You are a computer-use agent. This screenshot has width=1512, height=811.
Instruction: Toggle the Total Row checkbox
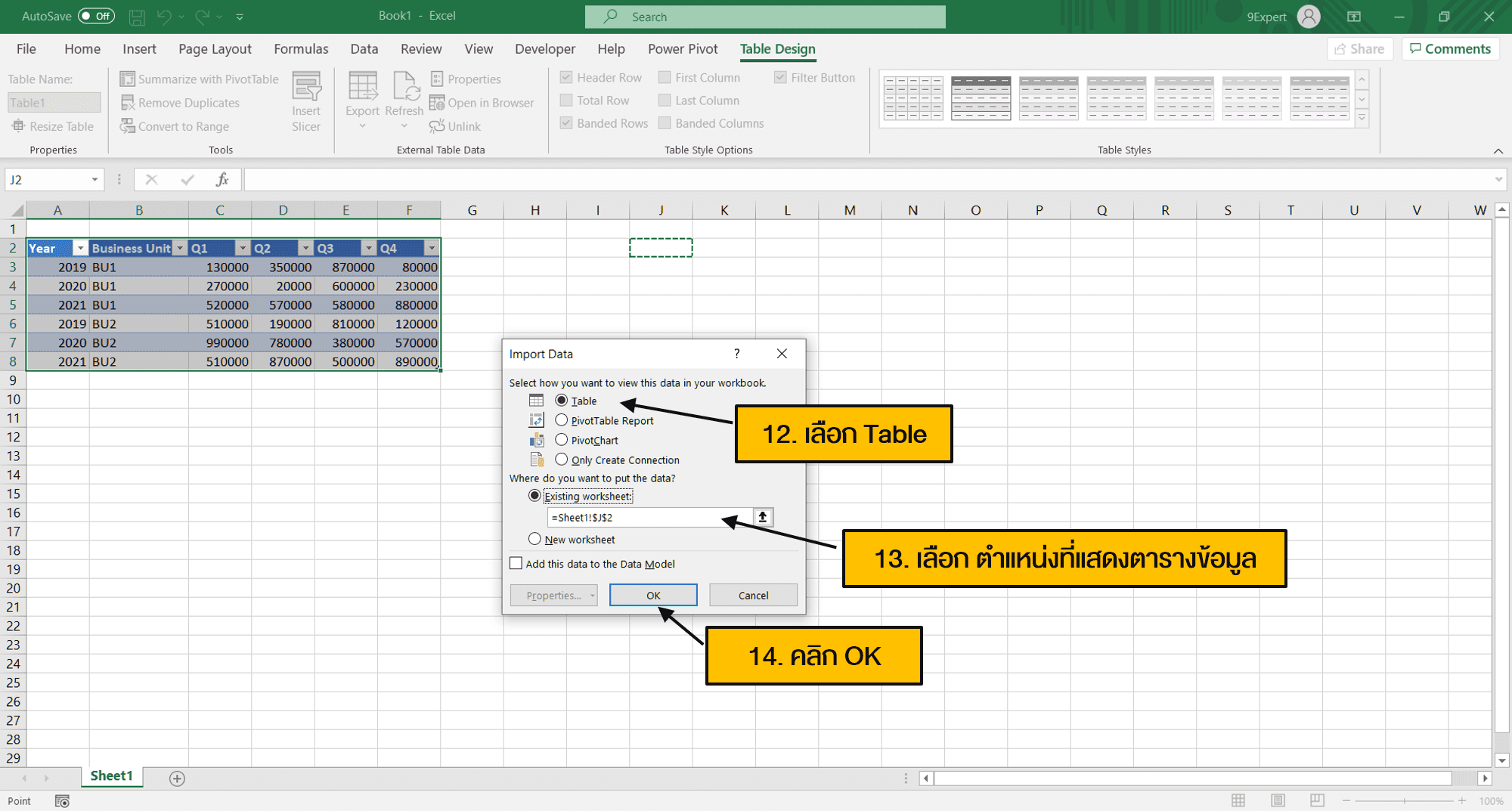[565, 100]
